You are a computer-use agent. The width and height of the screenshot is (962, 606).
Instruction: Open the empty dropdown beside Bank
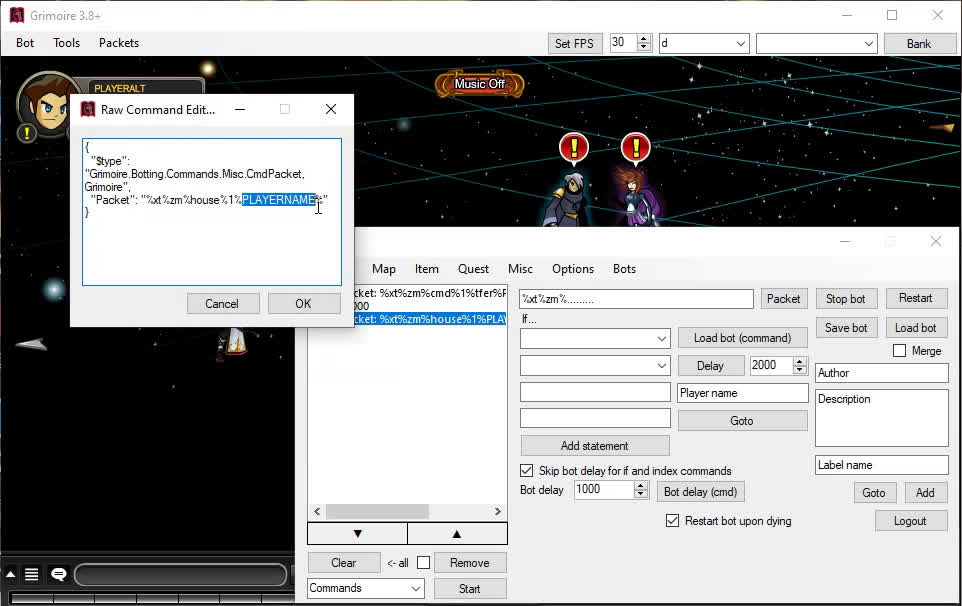[x=816, y=44]
